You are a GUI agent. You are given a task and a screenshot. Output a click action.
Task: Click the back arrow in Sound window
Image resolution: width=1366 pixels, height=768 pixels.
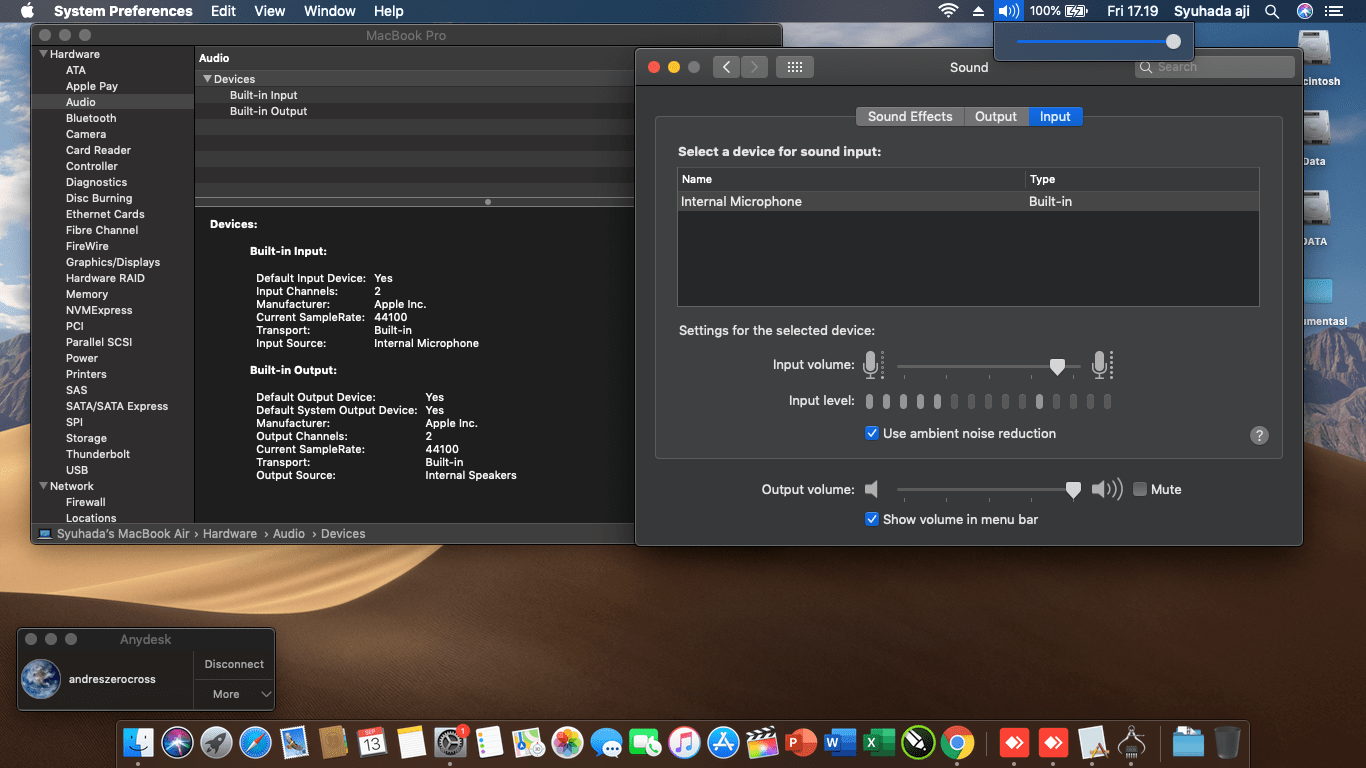coord(726,67)
